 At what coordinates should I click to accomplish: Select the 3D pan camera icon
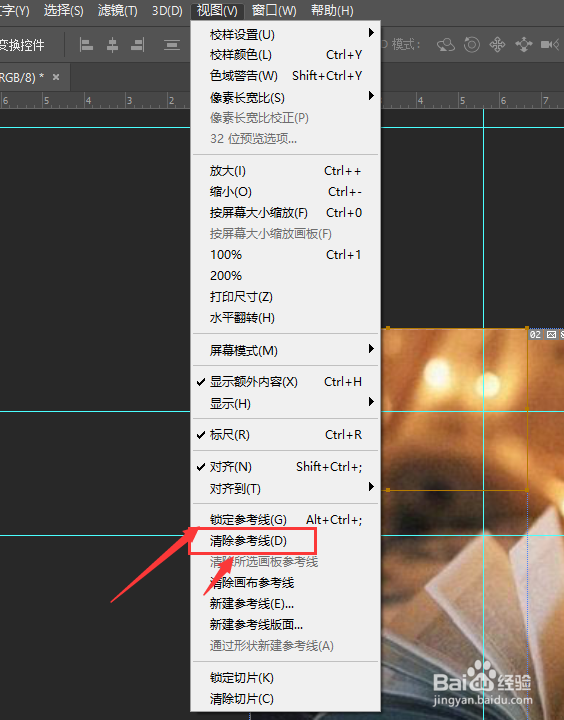point(497,45)
